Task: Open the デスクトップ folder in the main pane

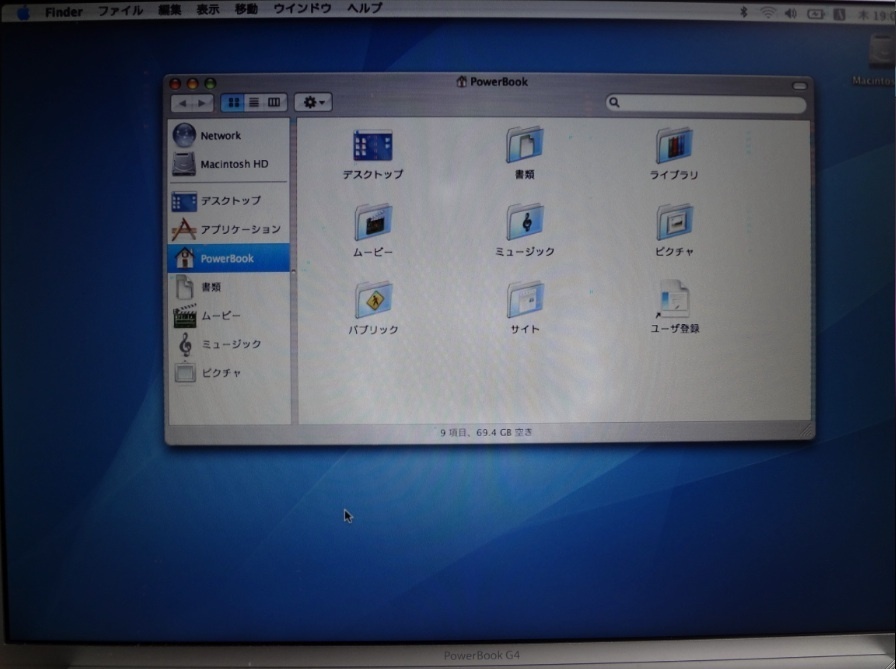Action: click(x=373, y=146)
